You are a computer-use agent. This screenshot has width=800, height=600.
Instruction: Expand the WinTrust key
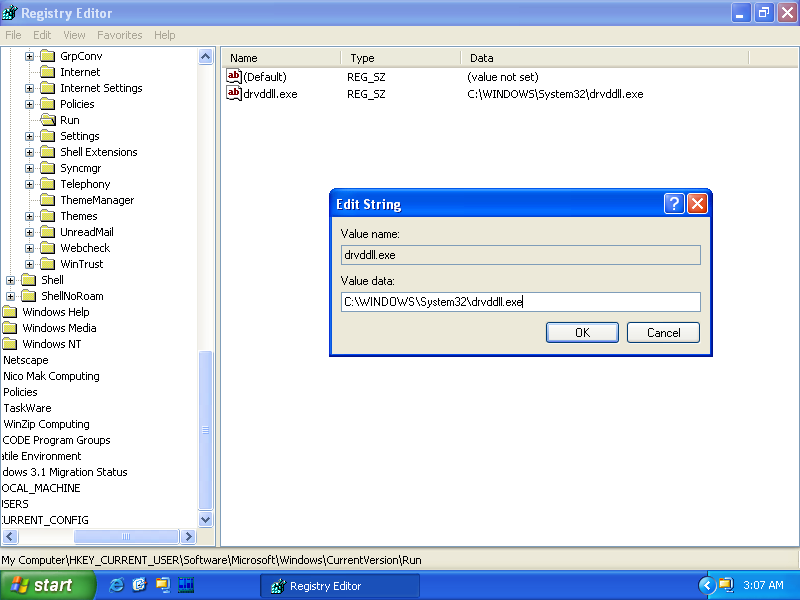pyautogui.click(x=30, y=264)
